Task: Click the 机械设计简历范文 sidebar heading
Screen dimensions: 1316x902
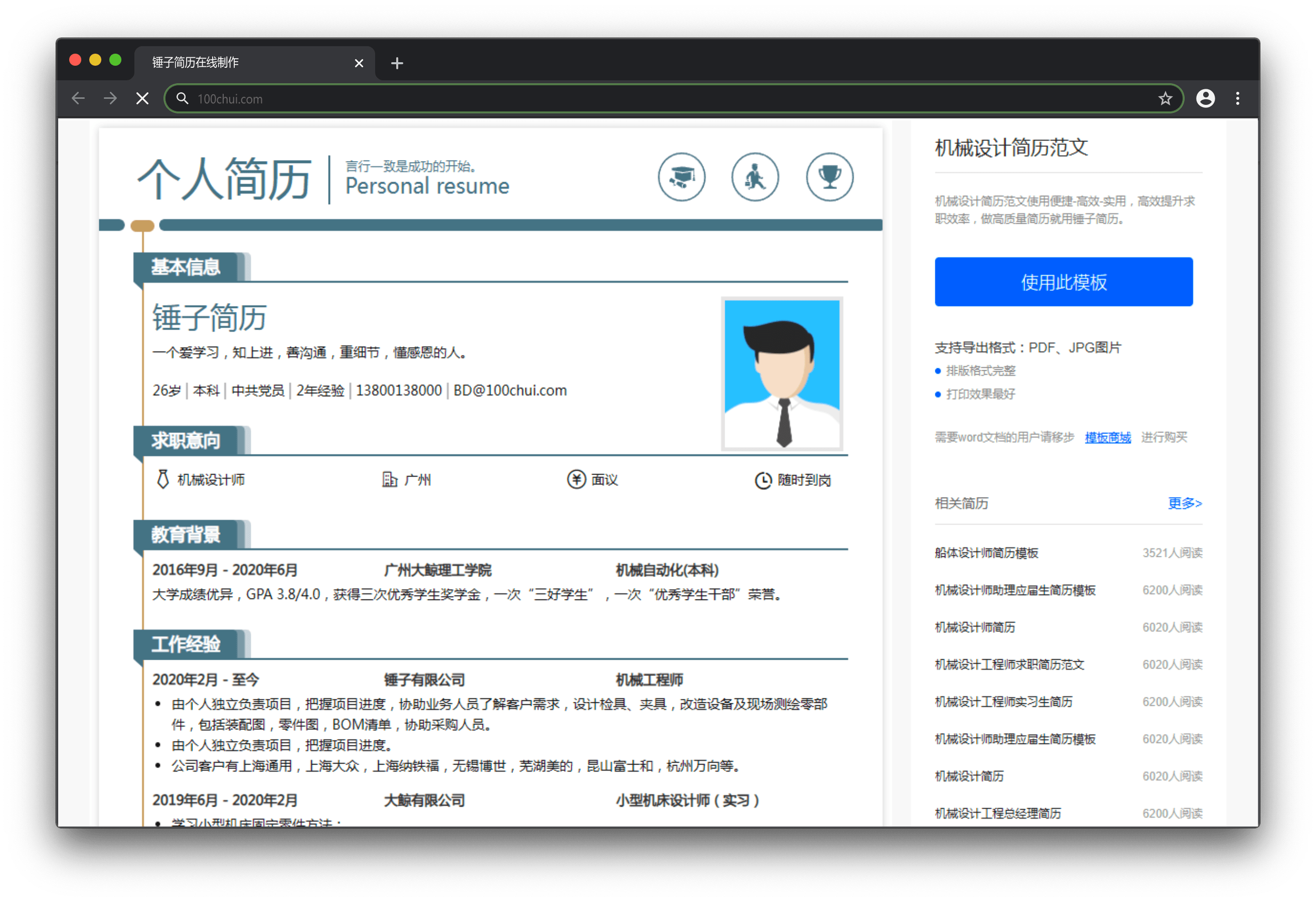Action: [1011, 147]
